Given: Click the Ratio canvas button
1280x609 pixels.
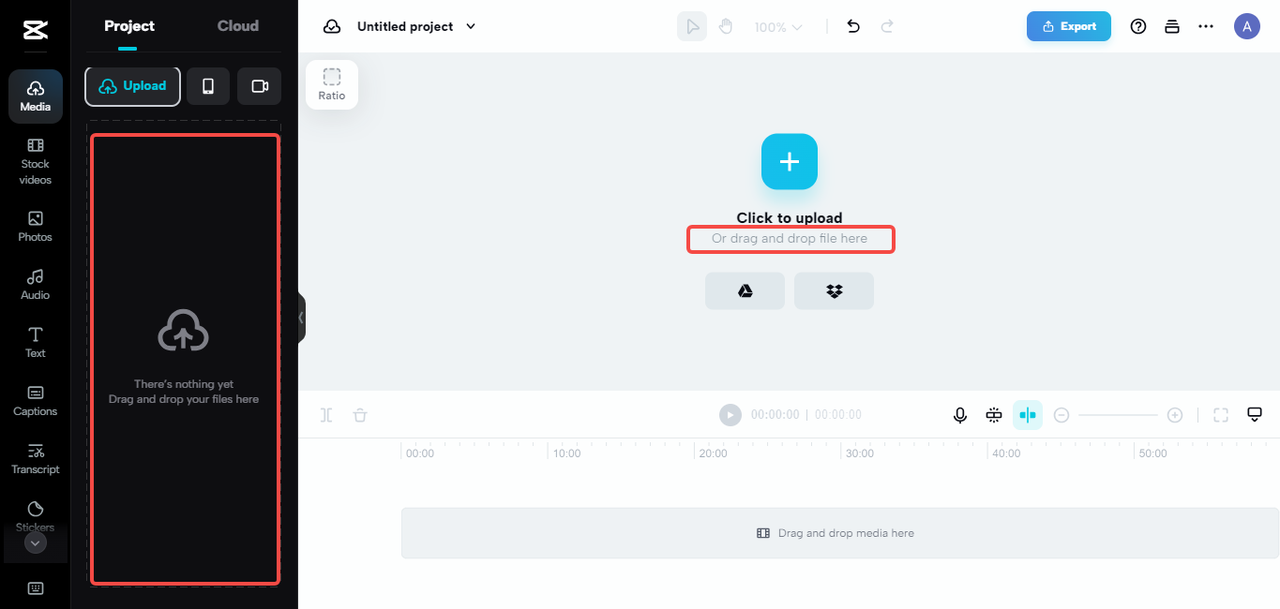Looking at the screenshot, I should (332, 84).
